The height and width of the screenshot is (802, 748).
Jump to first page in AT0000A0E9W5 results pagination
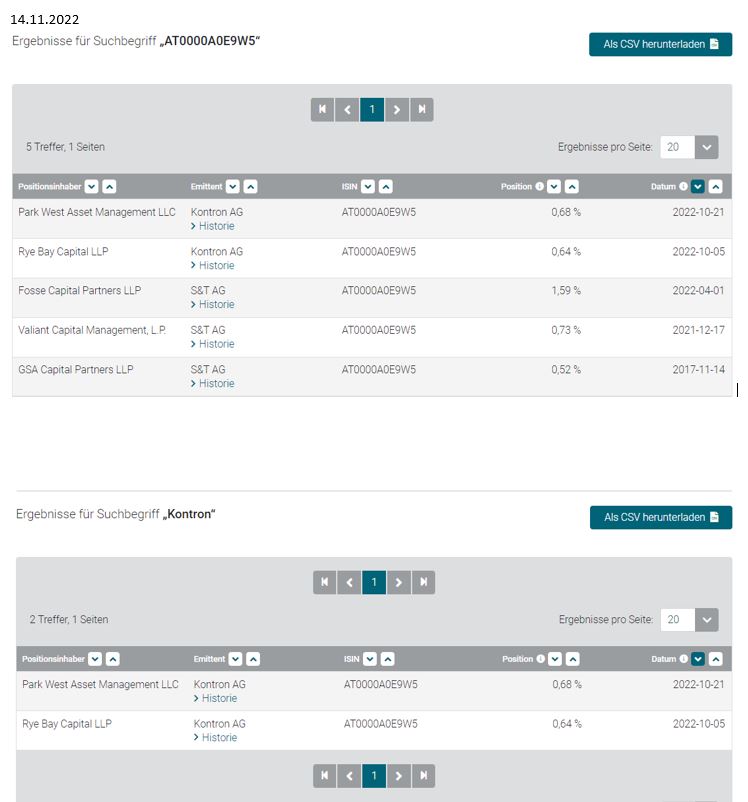[x=322, y=110]
